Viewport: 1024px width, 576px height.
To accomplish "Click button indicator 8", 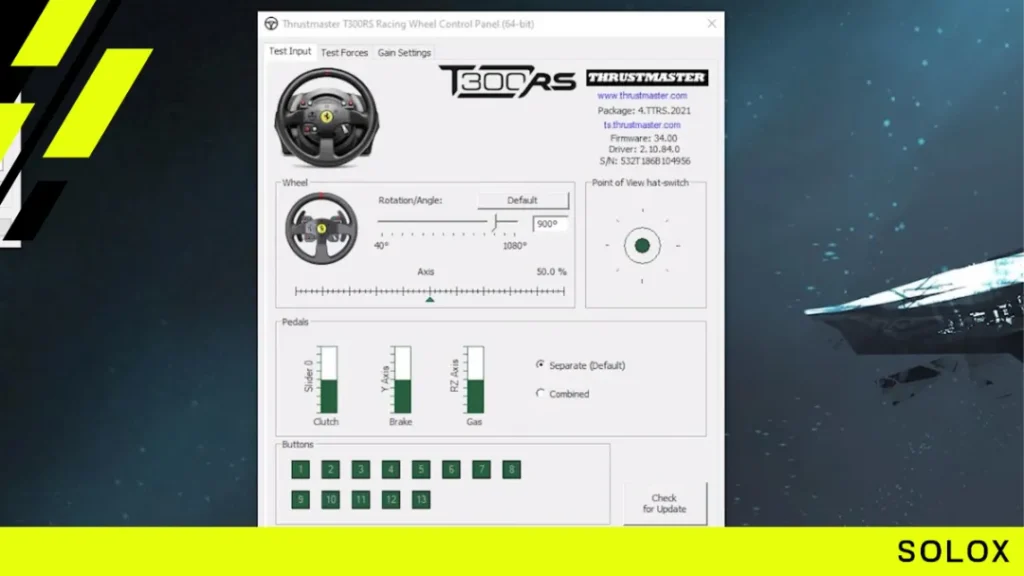I will [x=511, y=470].
